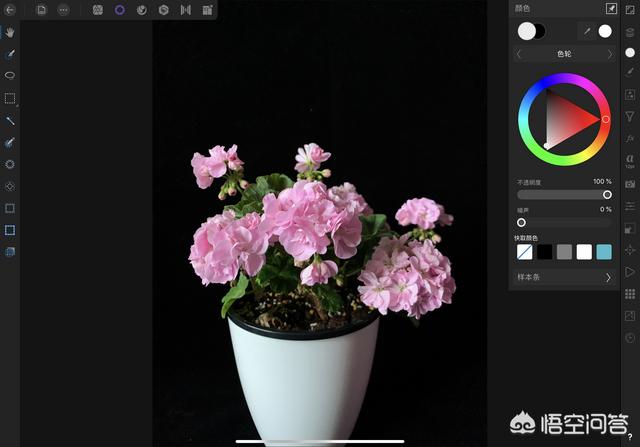Tap the back arrow to exit document
The width and height of the screenshot is (640, 447).
click(x=11, y=10)
